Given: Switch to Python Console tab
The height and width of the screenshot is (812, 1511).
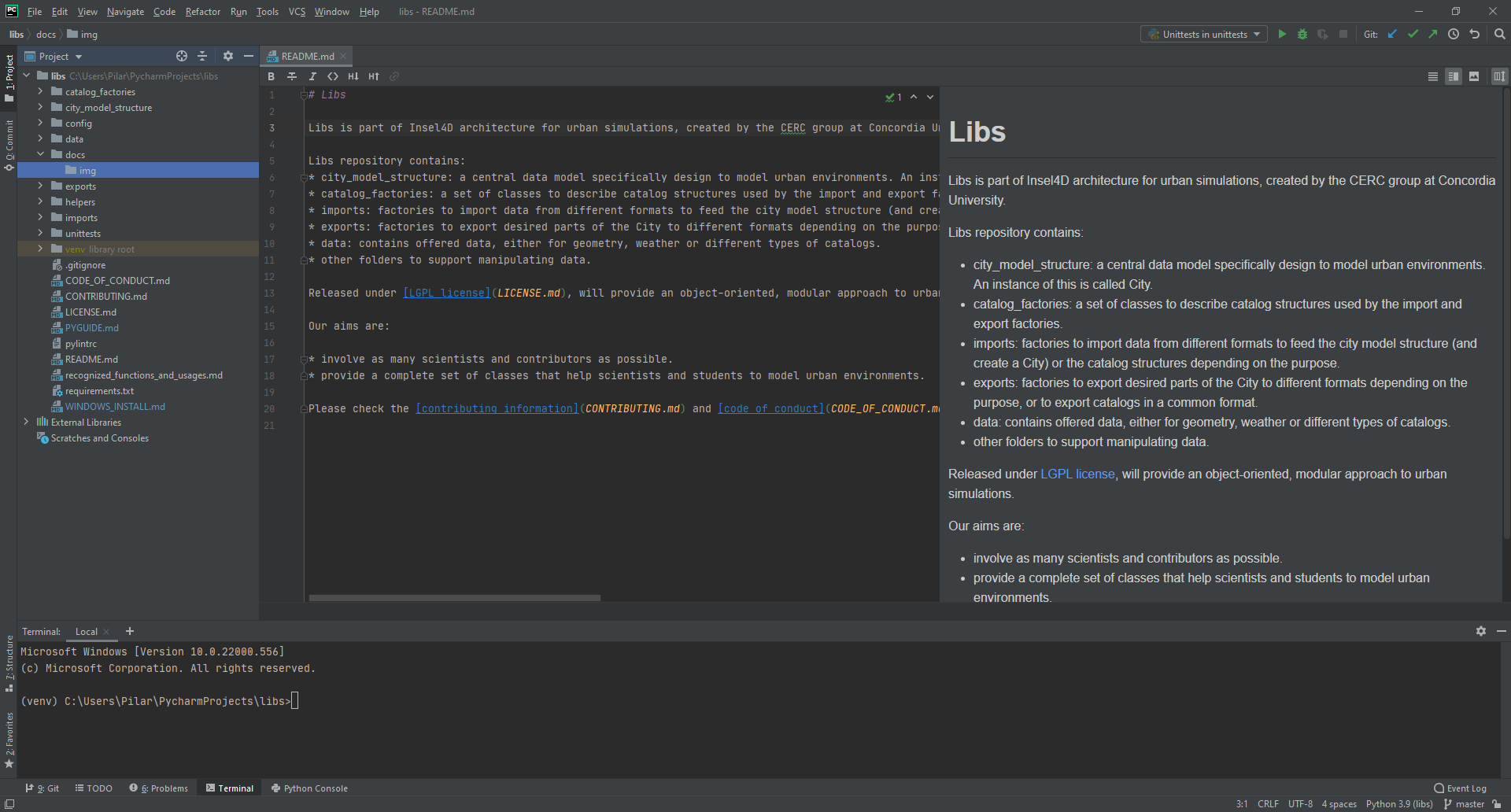Looking at the screenshot, I should point(309,788).
